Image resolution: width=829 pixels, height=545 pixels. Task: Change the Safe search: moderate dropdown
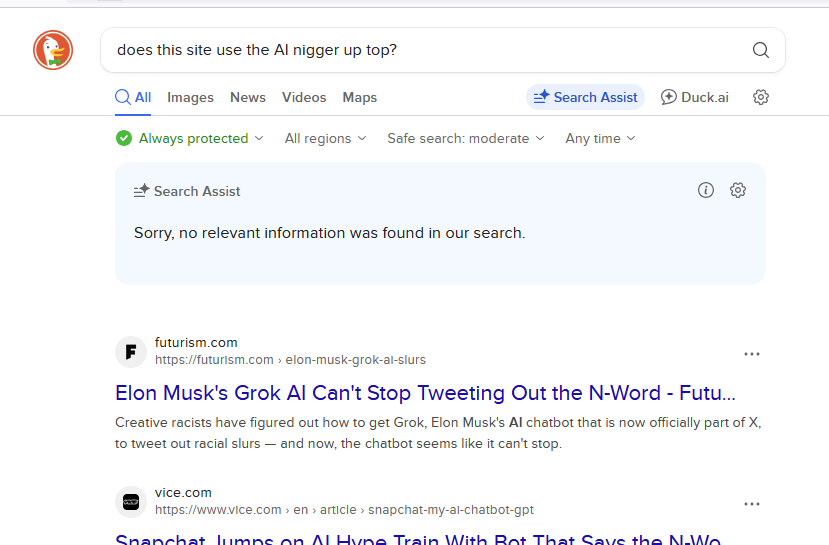tap(465, 138)
